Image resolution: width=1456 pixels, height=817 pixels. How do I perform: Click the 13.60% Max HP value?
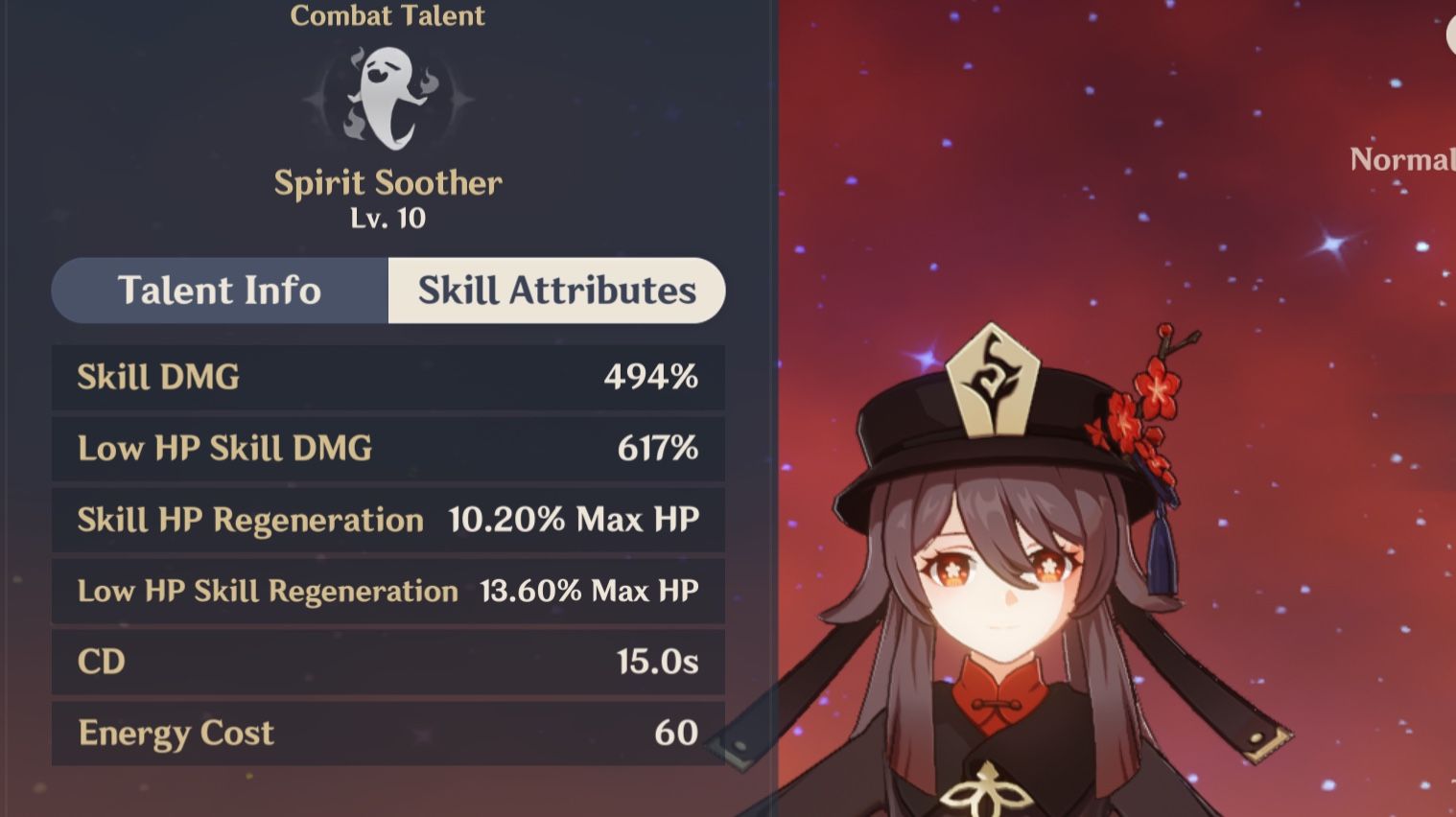point(589,591)
